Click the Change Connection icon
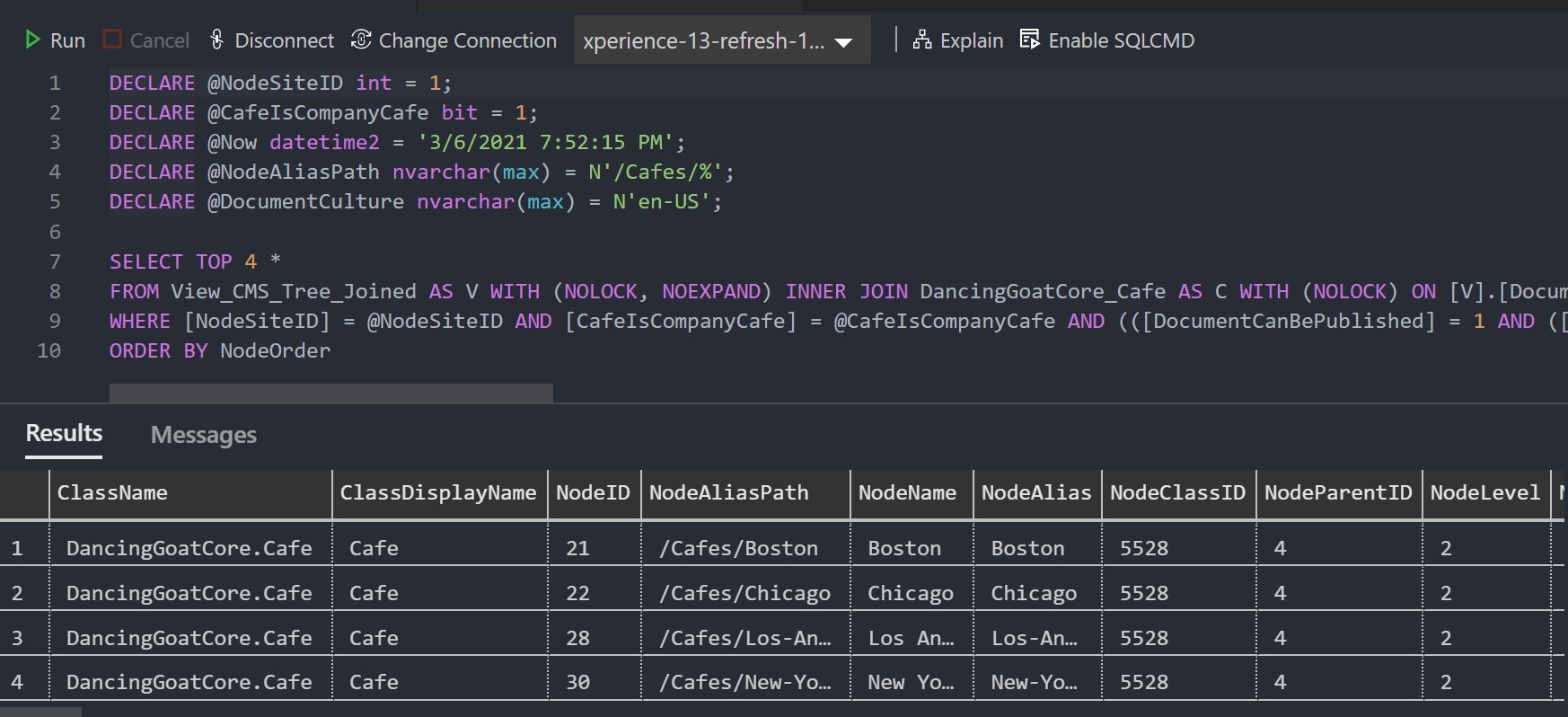The height and width of the screenshot is (717, 1568). click(361, 40)
